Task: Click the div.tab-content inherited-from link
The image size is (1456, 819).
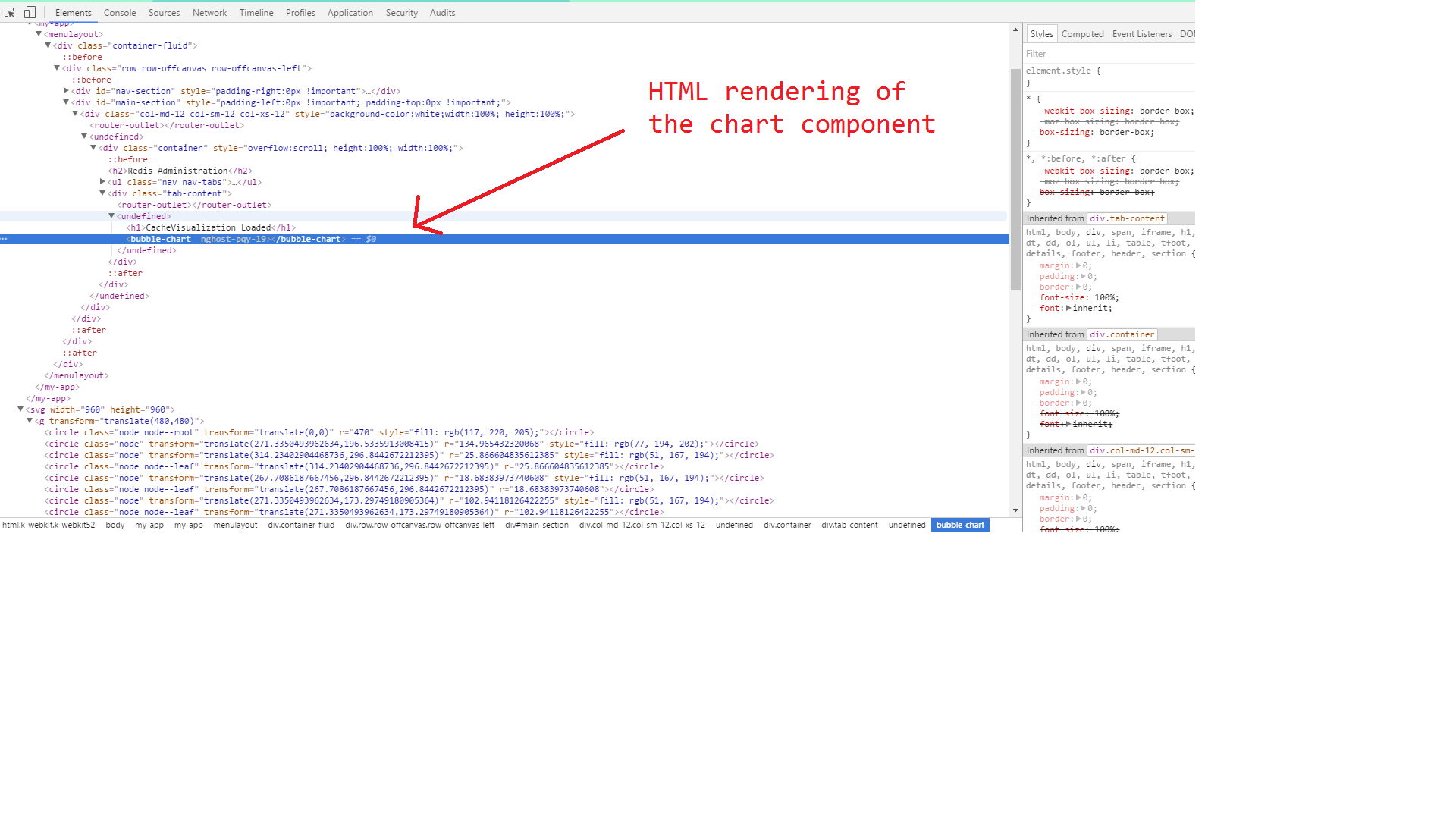Action: (x=1127, y=218)
